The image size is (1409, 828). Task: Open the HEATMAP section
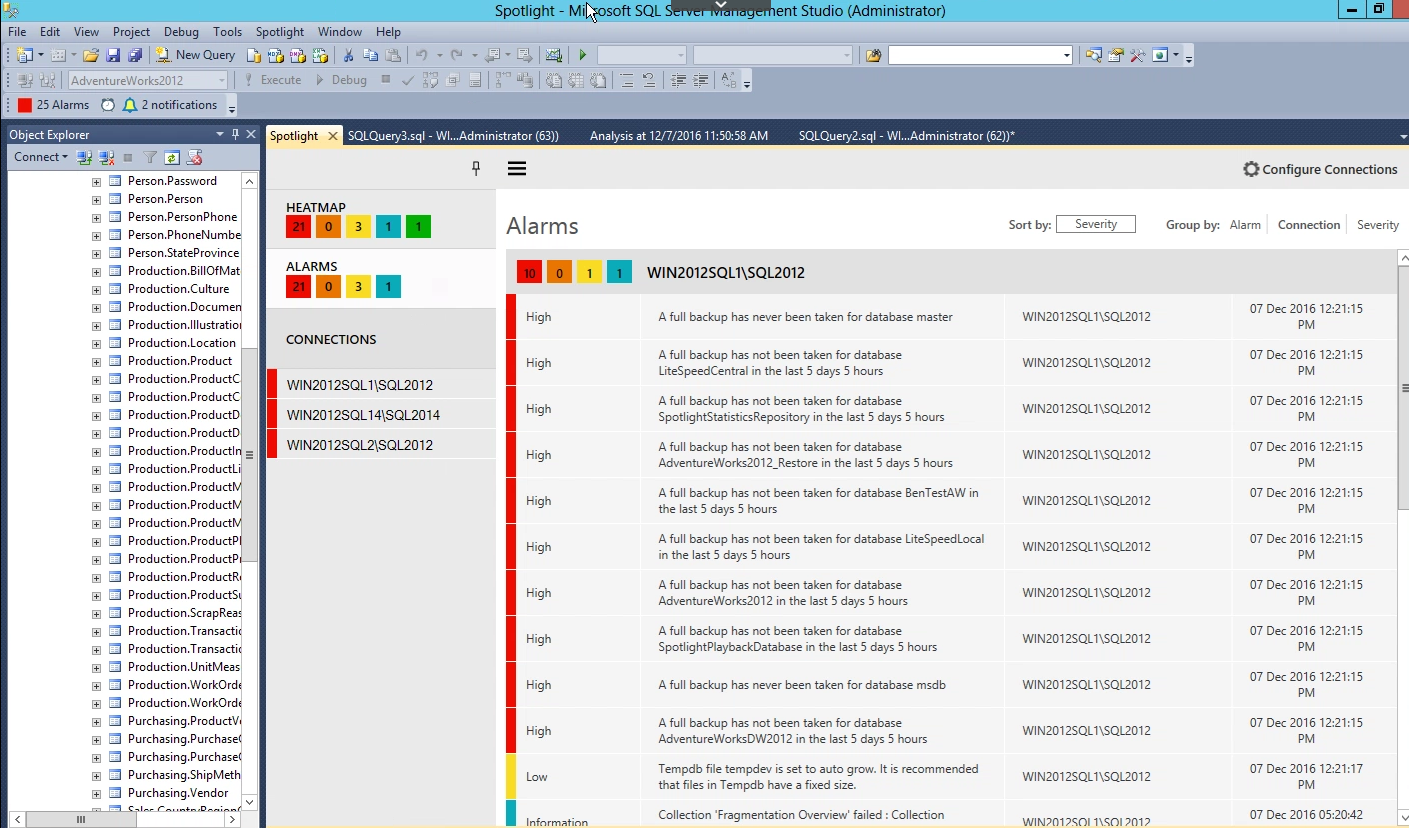[381, 219]
